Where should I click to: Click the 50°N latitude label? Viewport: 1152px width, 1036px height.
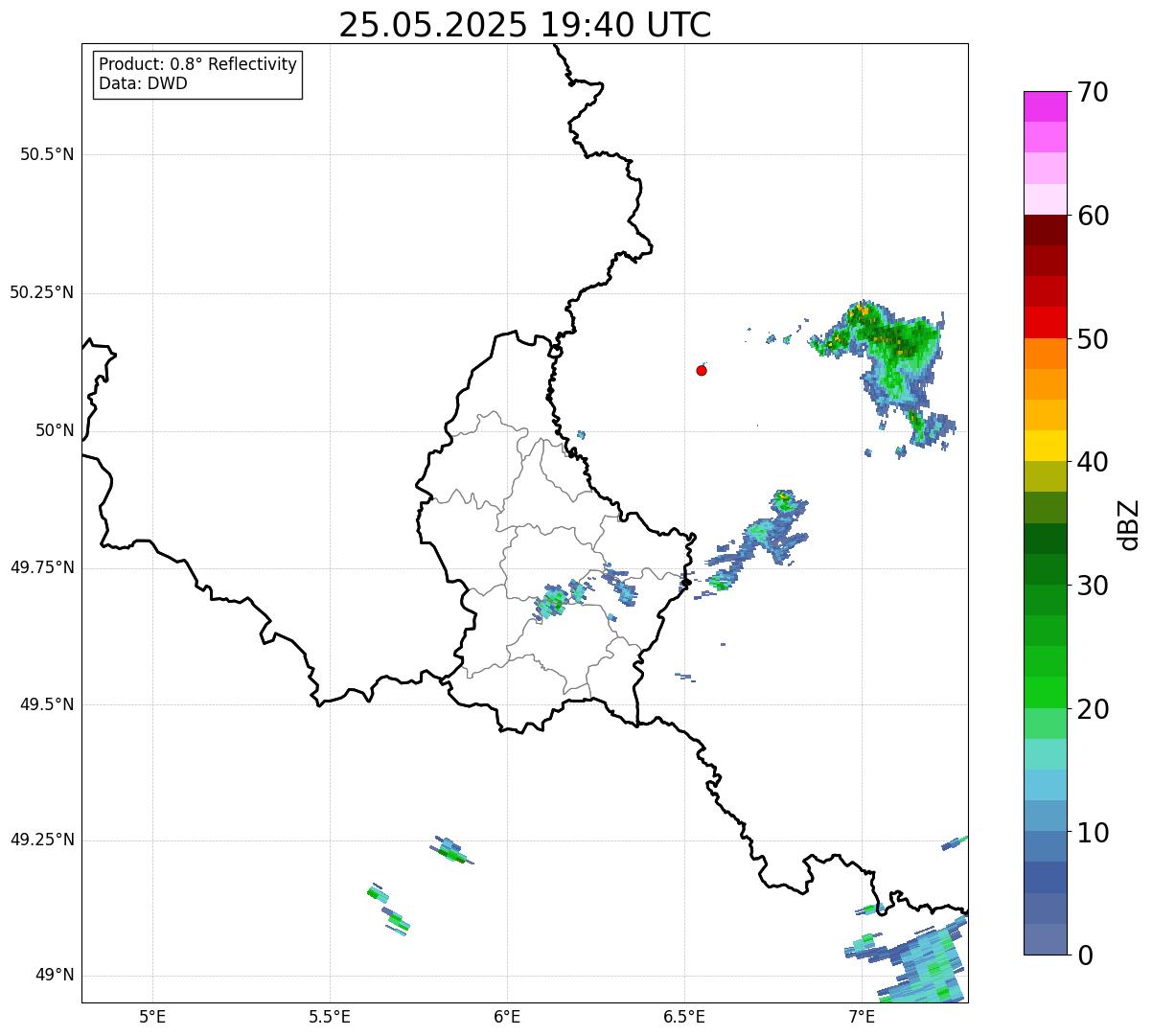click(55, 430)
